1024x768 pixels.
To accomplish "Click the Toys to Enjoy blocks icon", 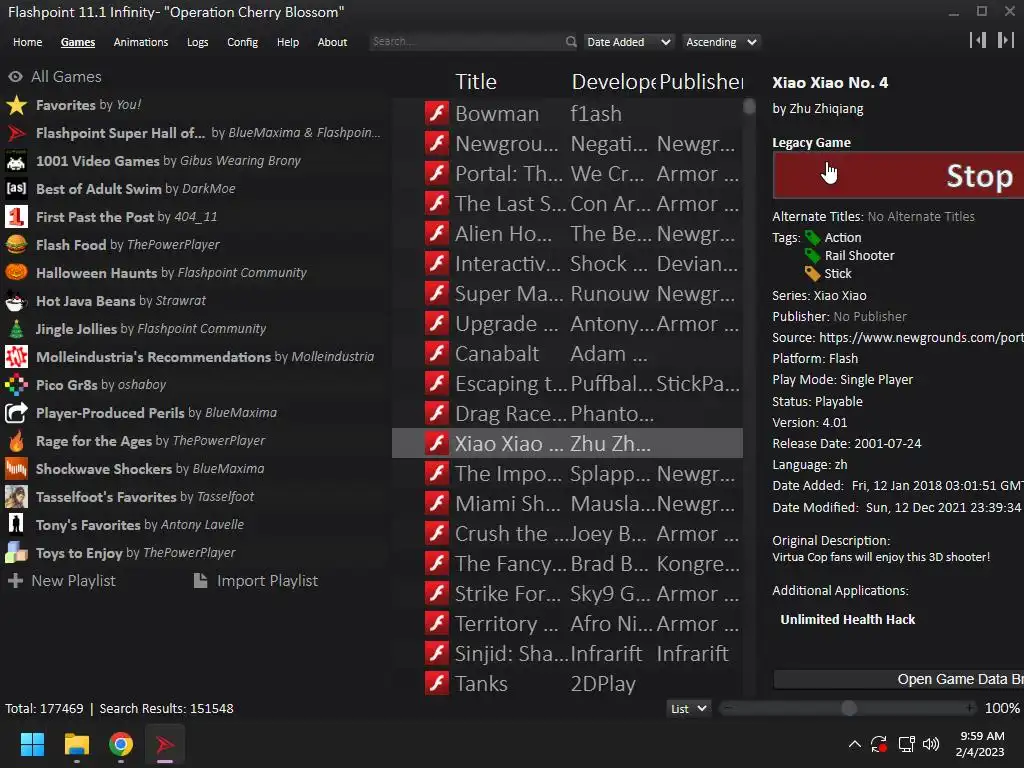I will tap(16, 552).
